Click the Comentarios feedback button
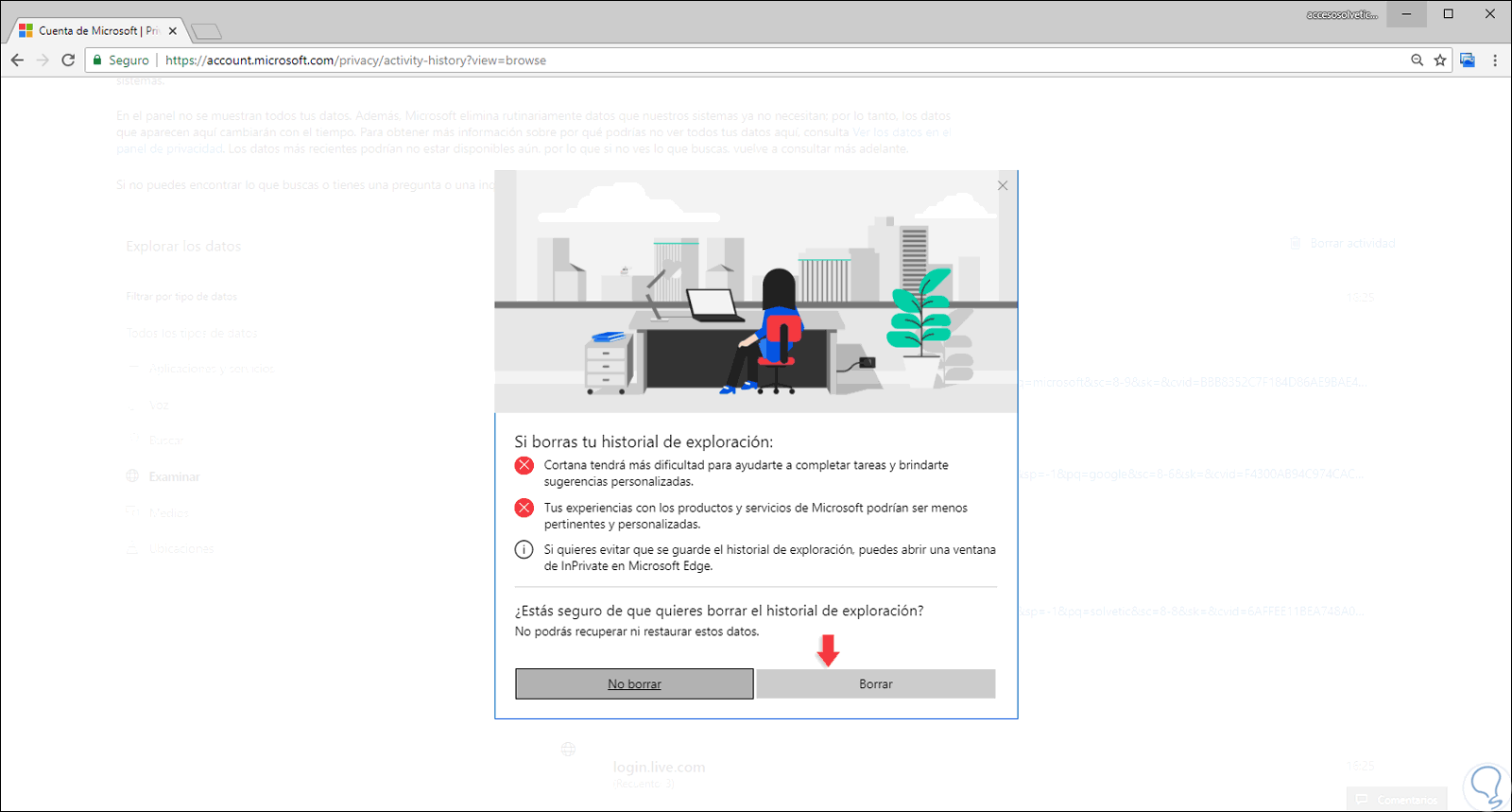 point(1397,800)
